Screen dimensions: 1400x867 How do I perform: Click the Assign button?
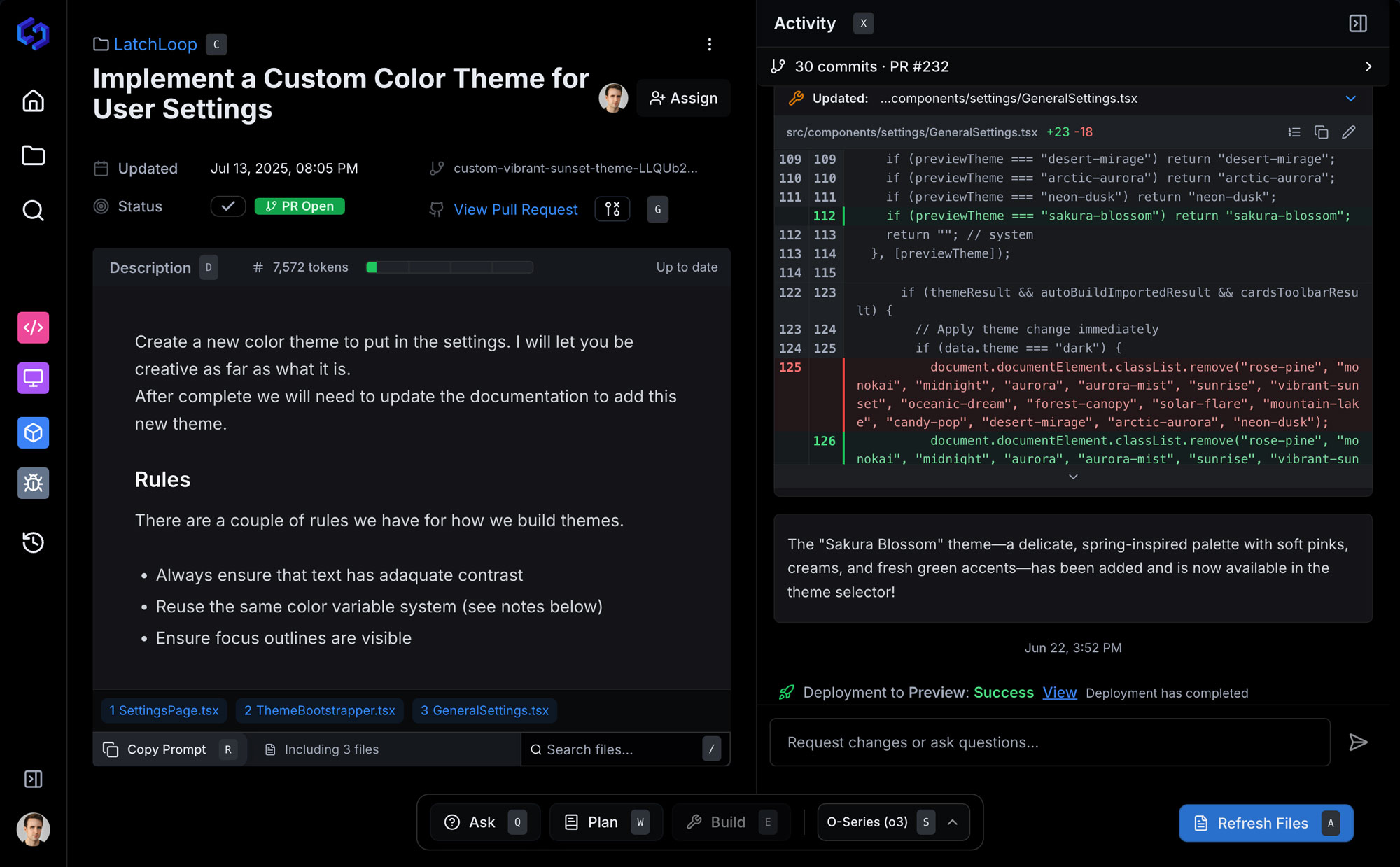point(683,98)
